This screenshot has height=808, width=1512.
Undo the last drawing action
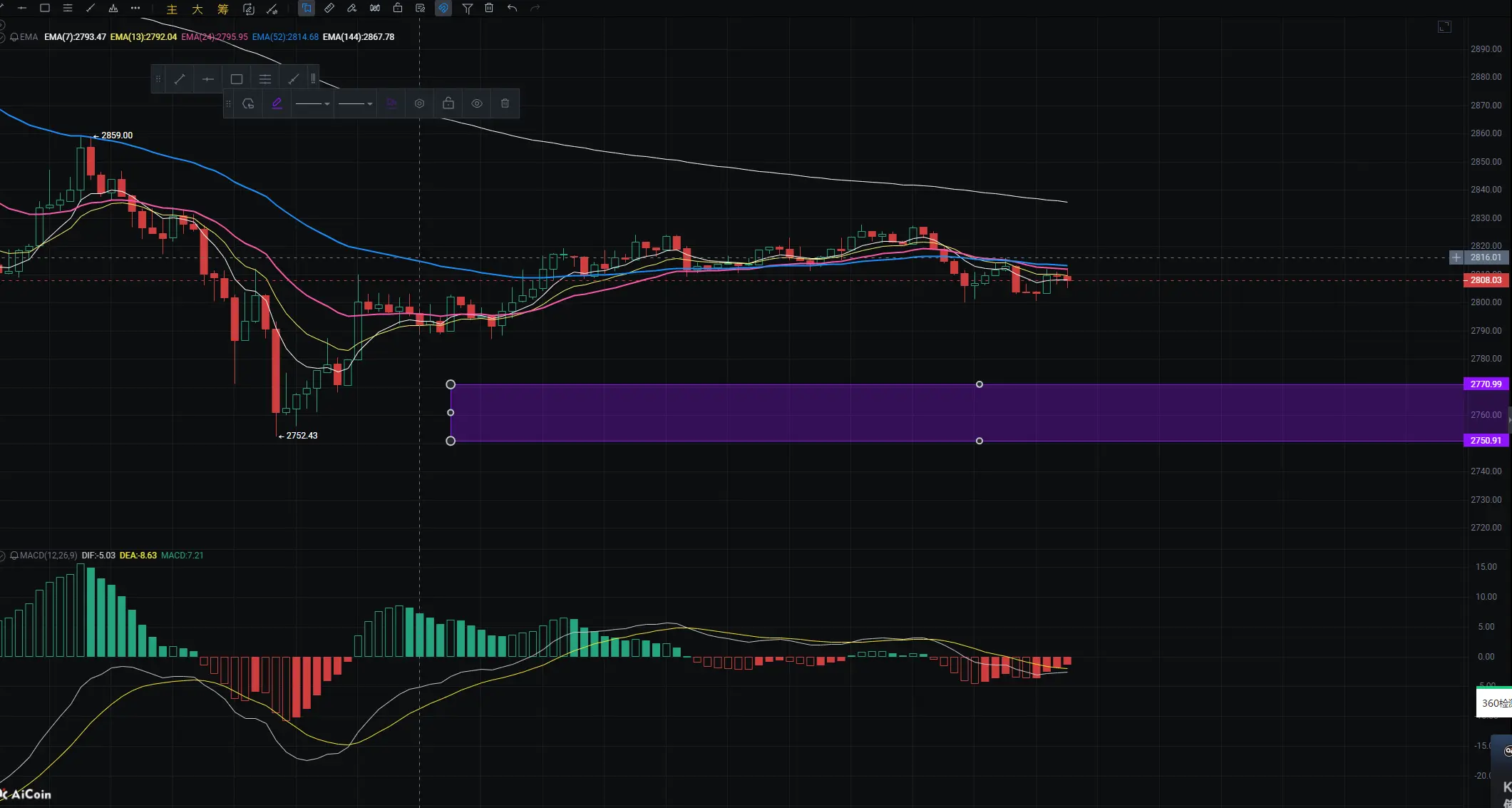click(512, 8)
